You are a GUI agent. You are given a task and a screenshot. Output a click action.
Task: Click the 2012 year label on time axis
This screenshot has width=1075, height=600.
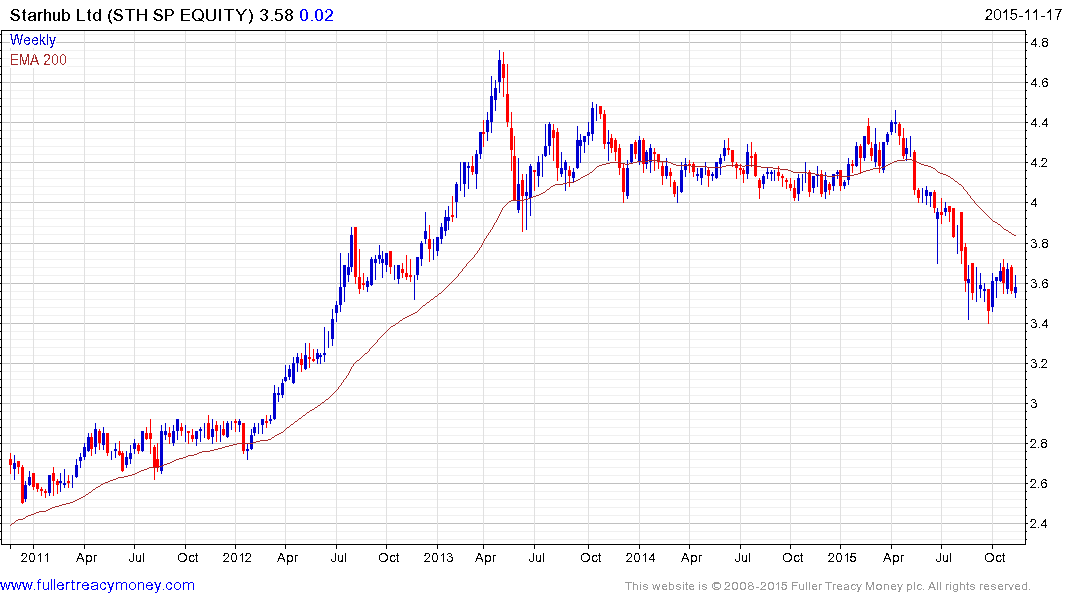coord(237,557)
